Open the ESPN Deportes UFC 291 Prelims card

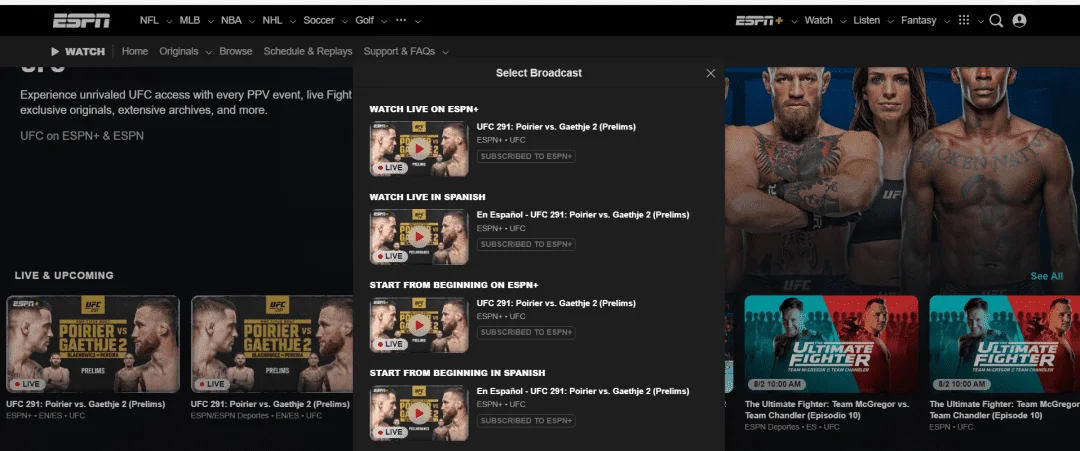pos(272,344)
